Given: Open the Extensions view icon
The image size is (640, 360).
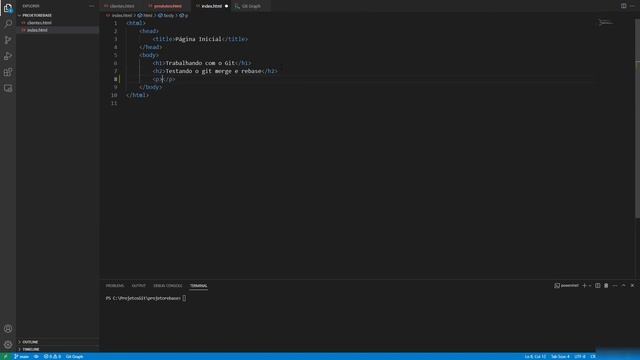Looking at the screenshot, I should [x=8, y=72].
